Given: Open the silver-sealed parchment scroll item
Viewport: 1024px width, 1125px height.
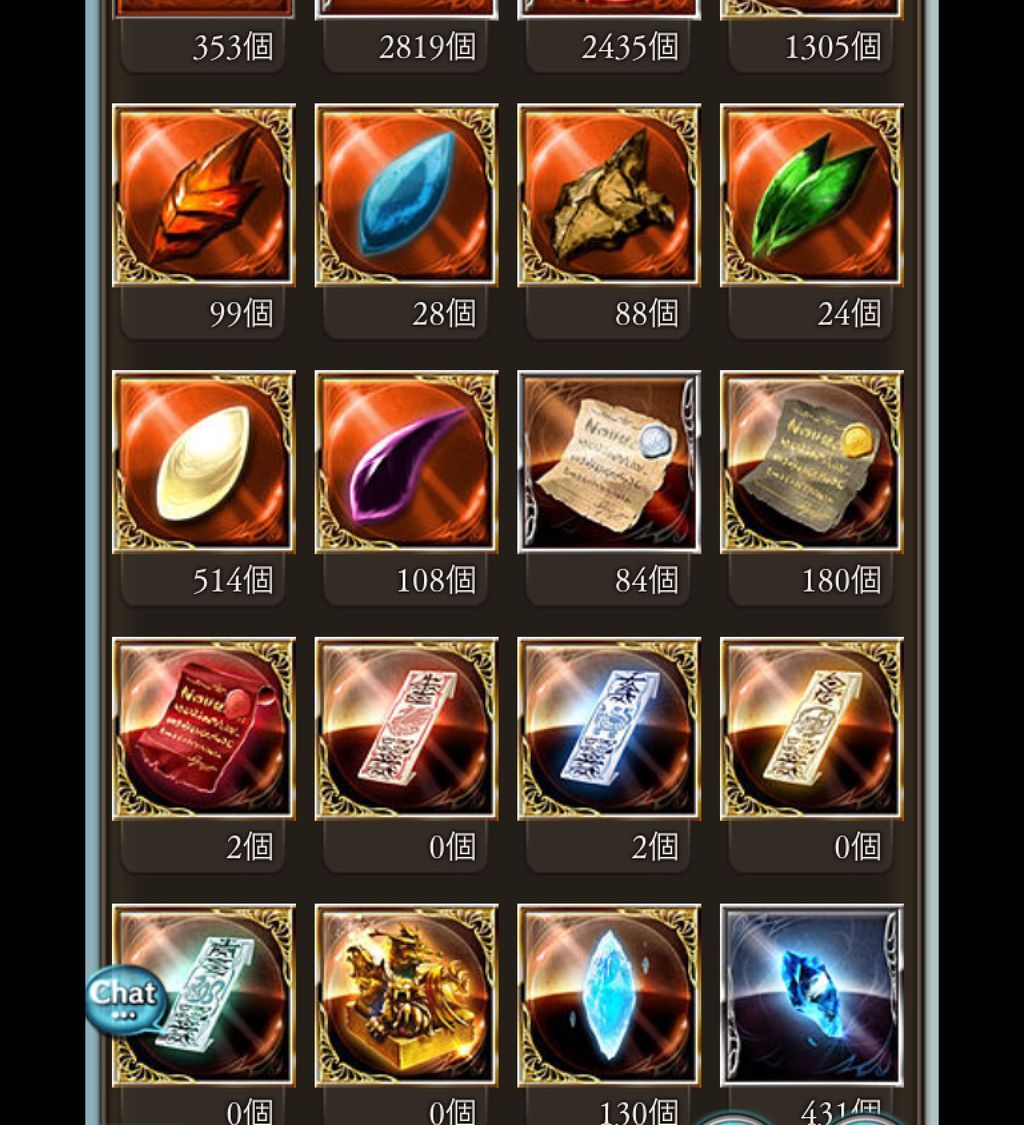Looking at the screenshot, I should pyautogui.click(x=609, y=462).
